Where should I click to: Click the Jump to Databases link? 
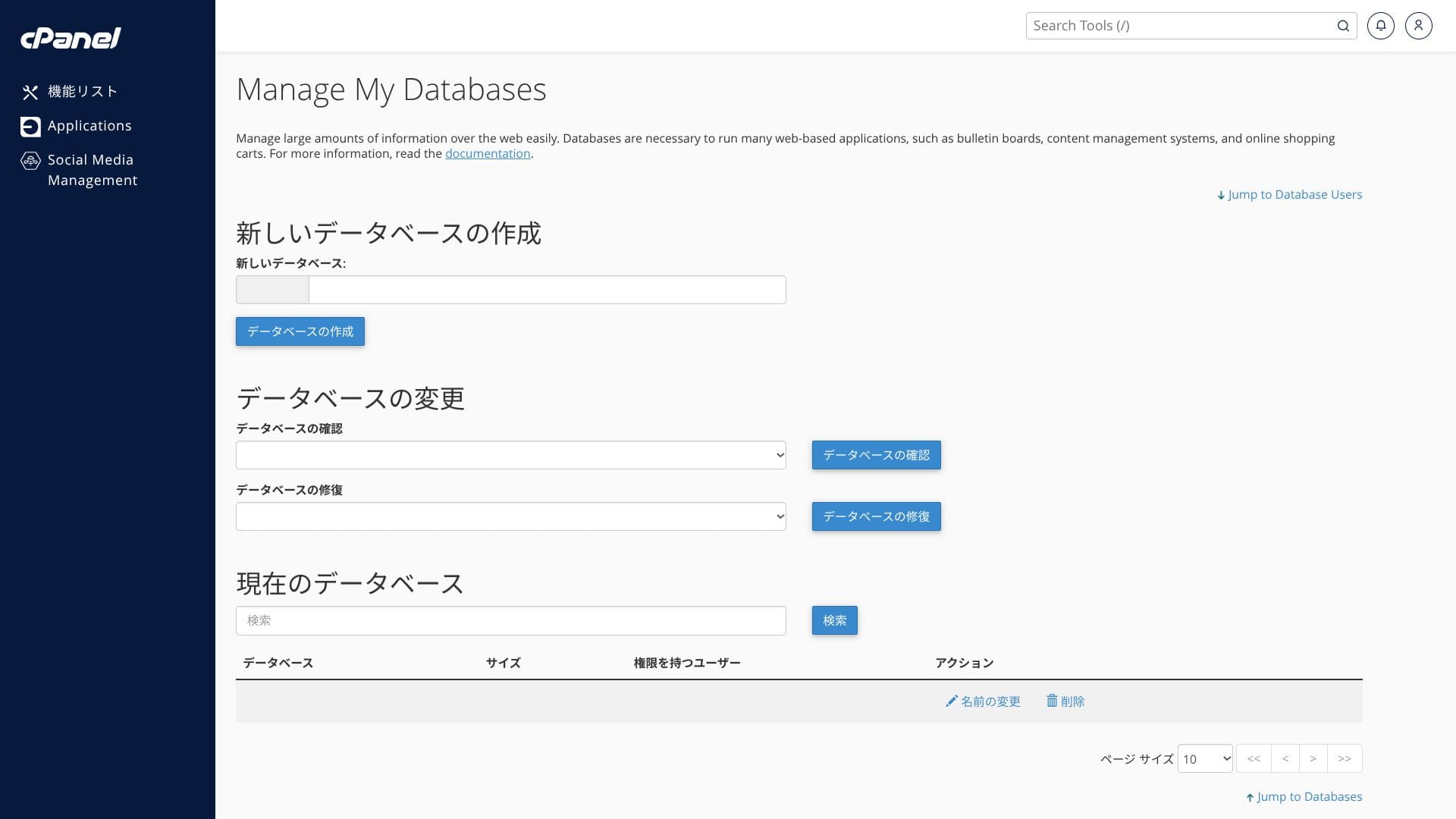point(1304,797)
